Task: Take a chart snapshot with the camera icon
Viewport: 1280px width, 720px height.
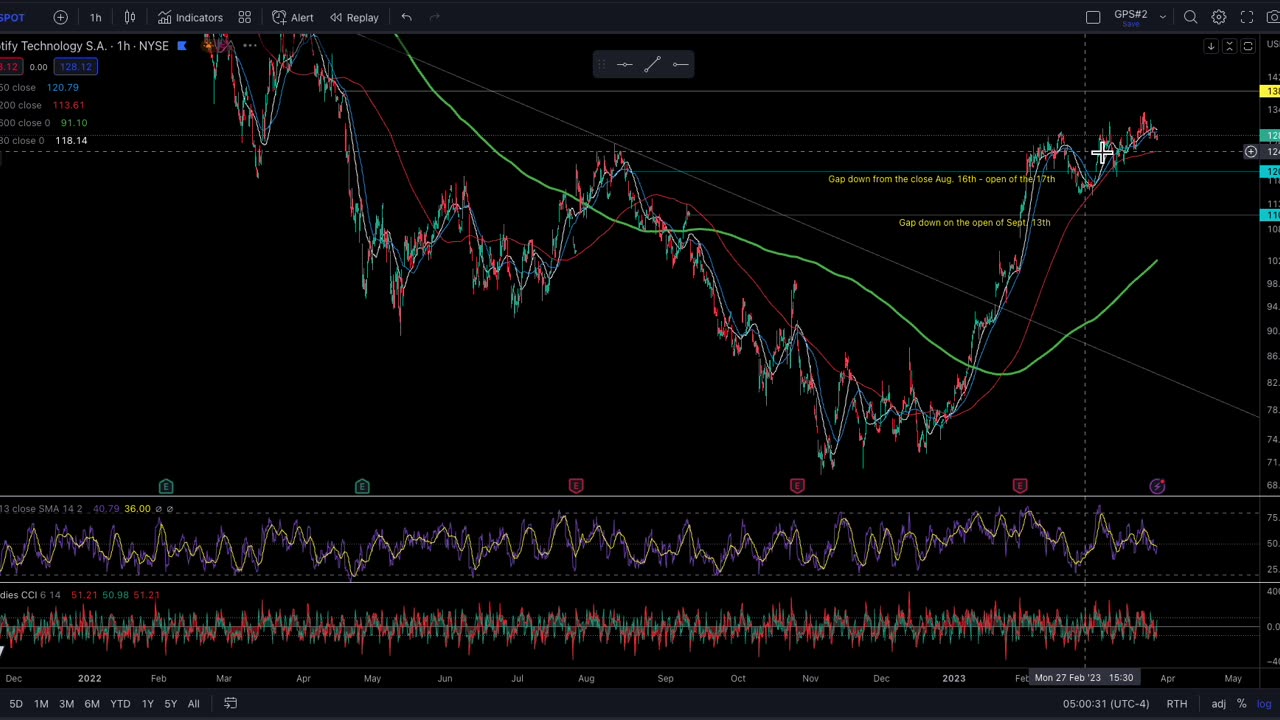Action: [1273, 17]
